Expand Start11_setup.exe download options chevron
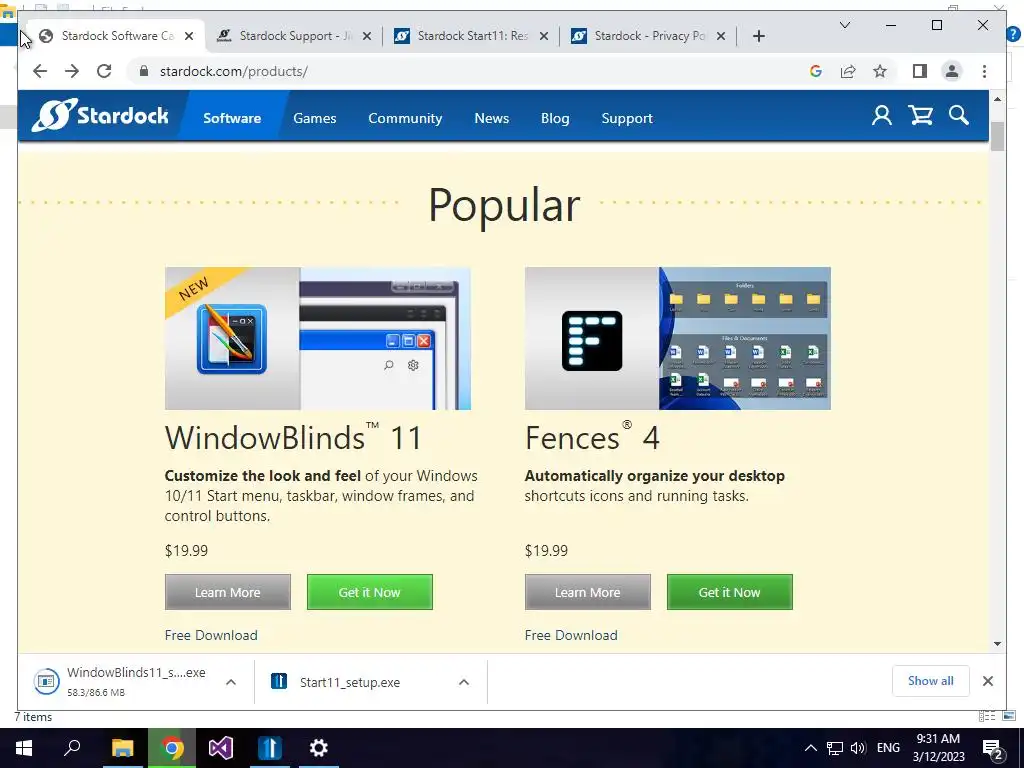The image size is (1024, 768). coord(464,682)
